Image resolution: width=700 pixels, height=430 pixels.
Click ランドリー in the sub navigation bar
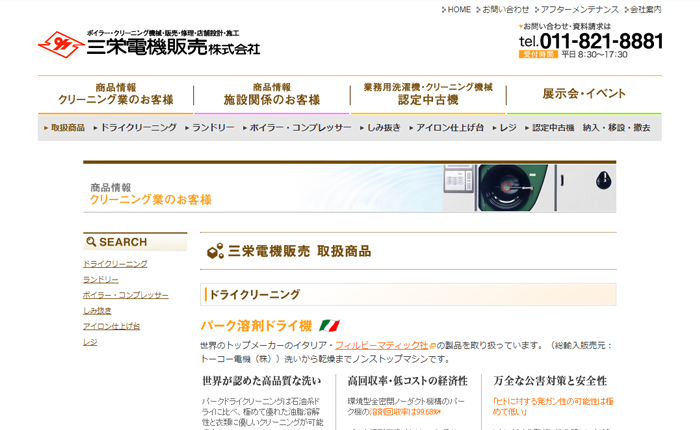[213, 128]
